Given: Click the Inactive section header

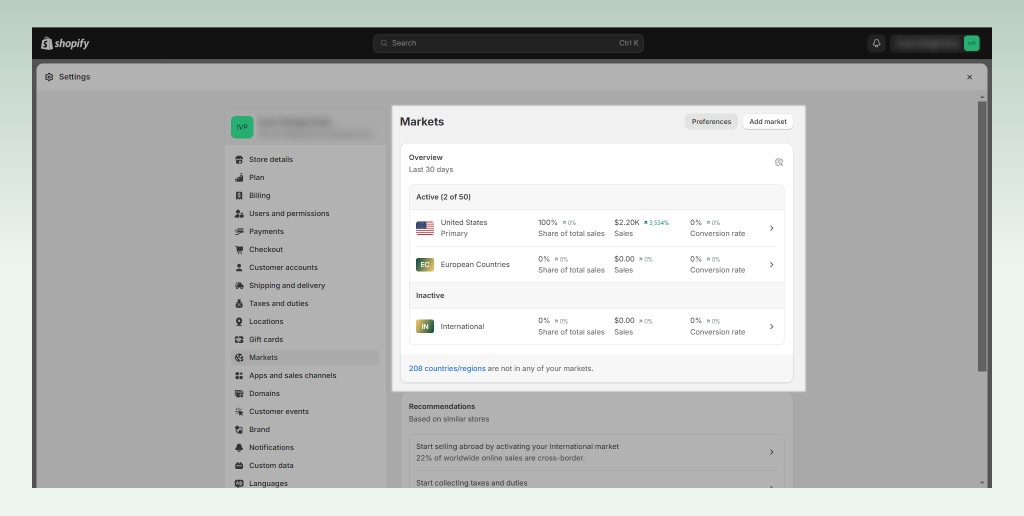Looking at the screenshot, I should (x=430, y=296).
